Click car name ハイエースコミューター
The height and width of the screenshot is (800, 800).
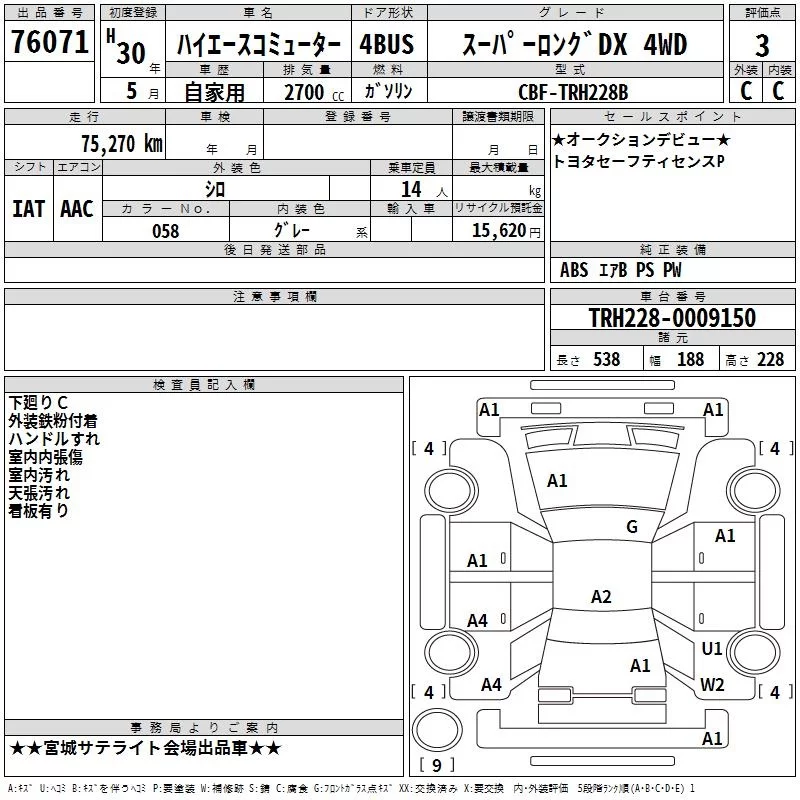click(259, 44)
